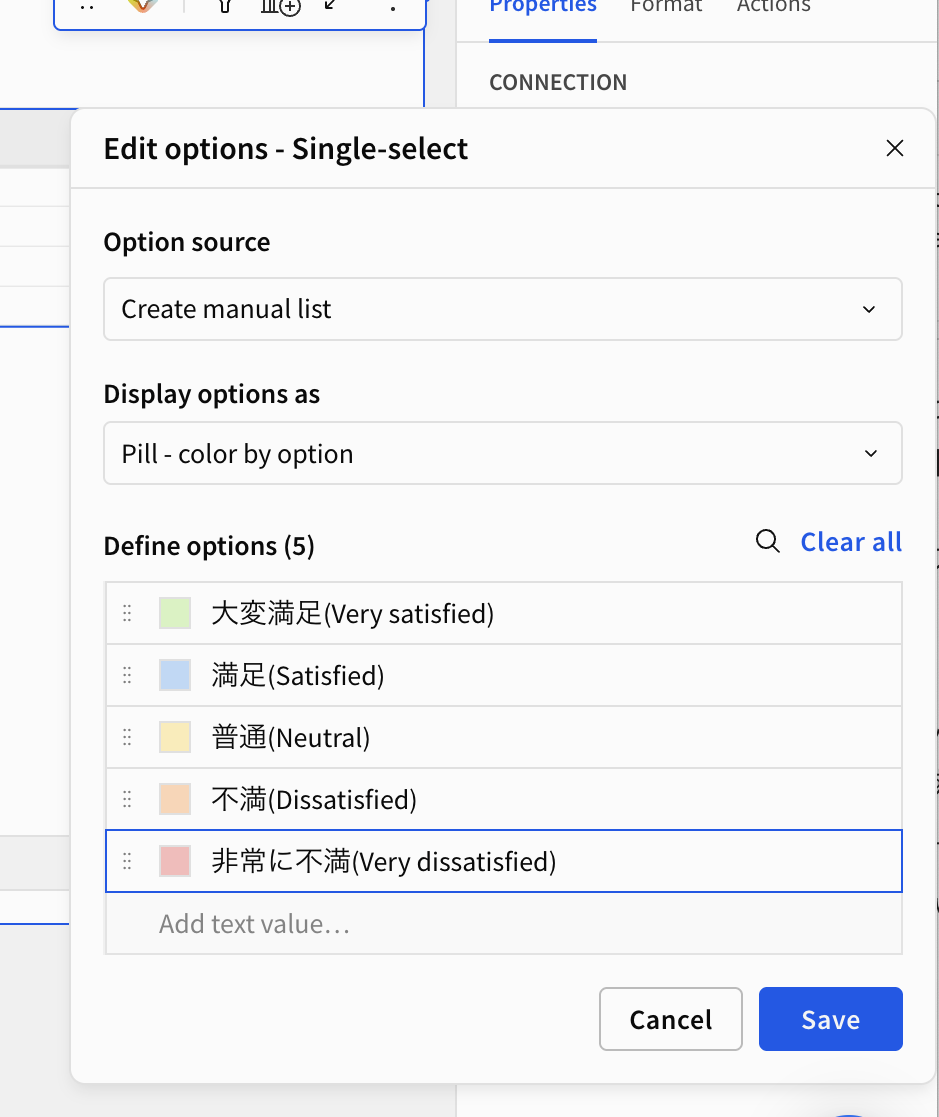Click the Save button
This screenshot has width=939, height=1117.
coord(831,1019)
